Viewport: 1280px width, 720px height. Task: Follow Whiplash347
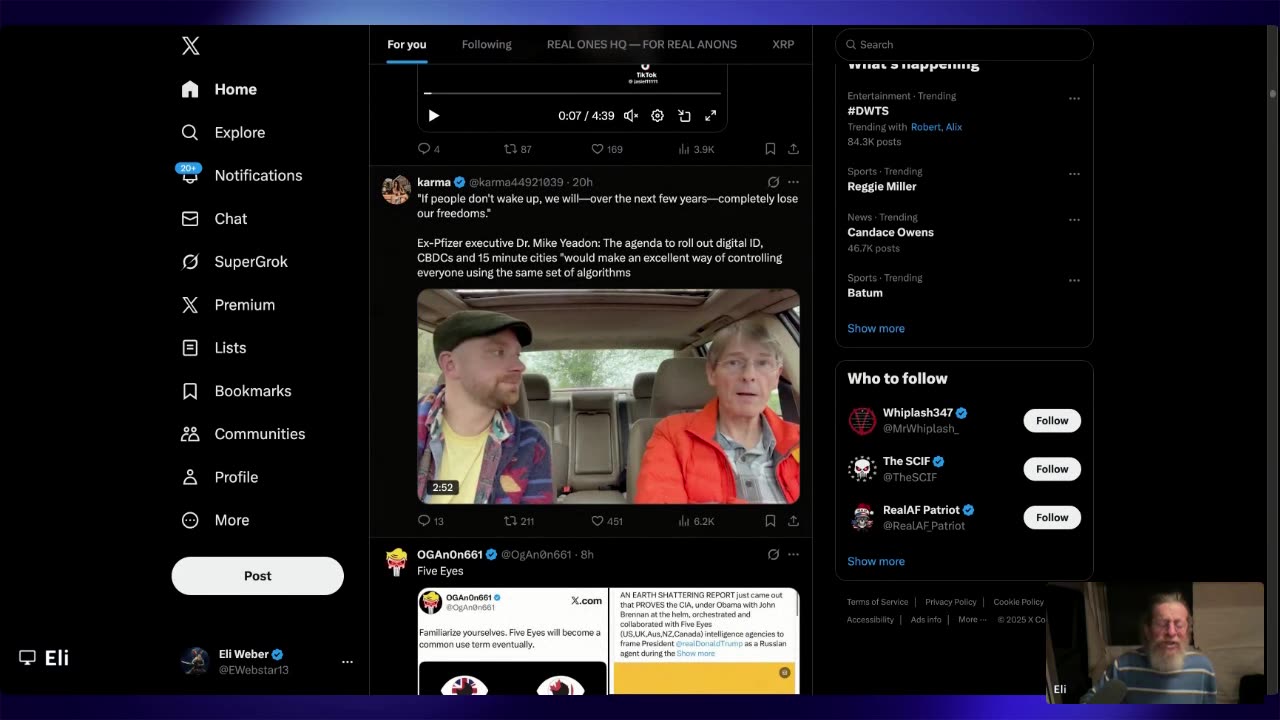[1052, 420]
